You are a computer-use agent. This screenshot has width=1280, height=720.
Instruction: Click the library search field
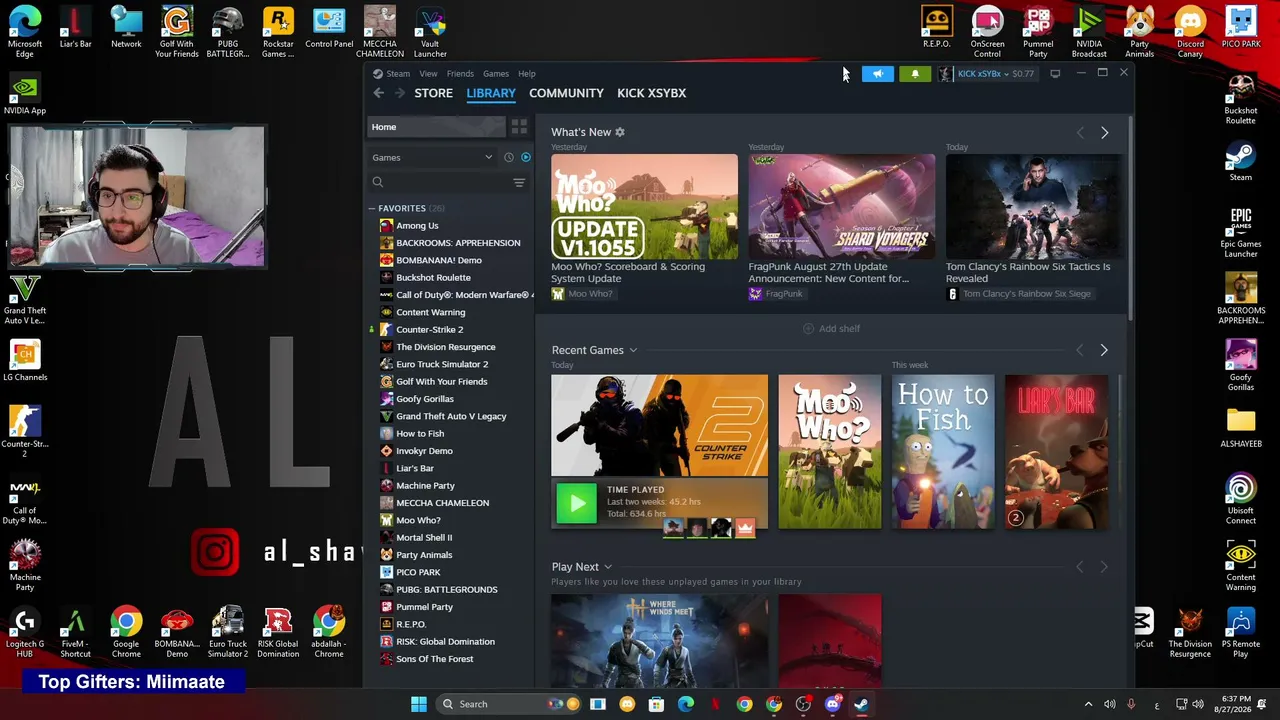tap(440, 182)
